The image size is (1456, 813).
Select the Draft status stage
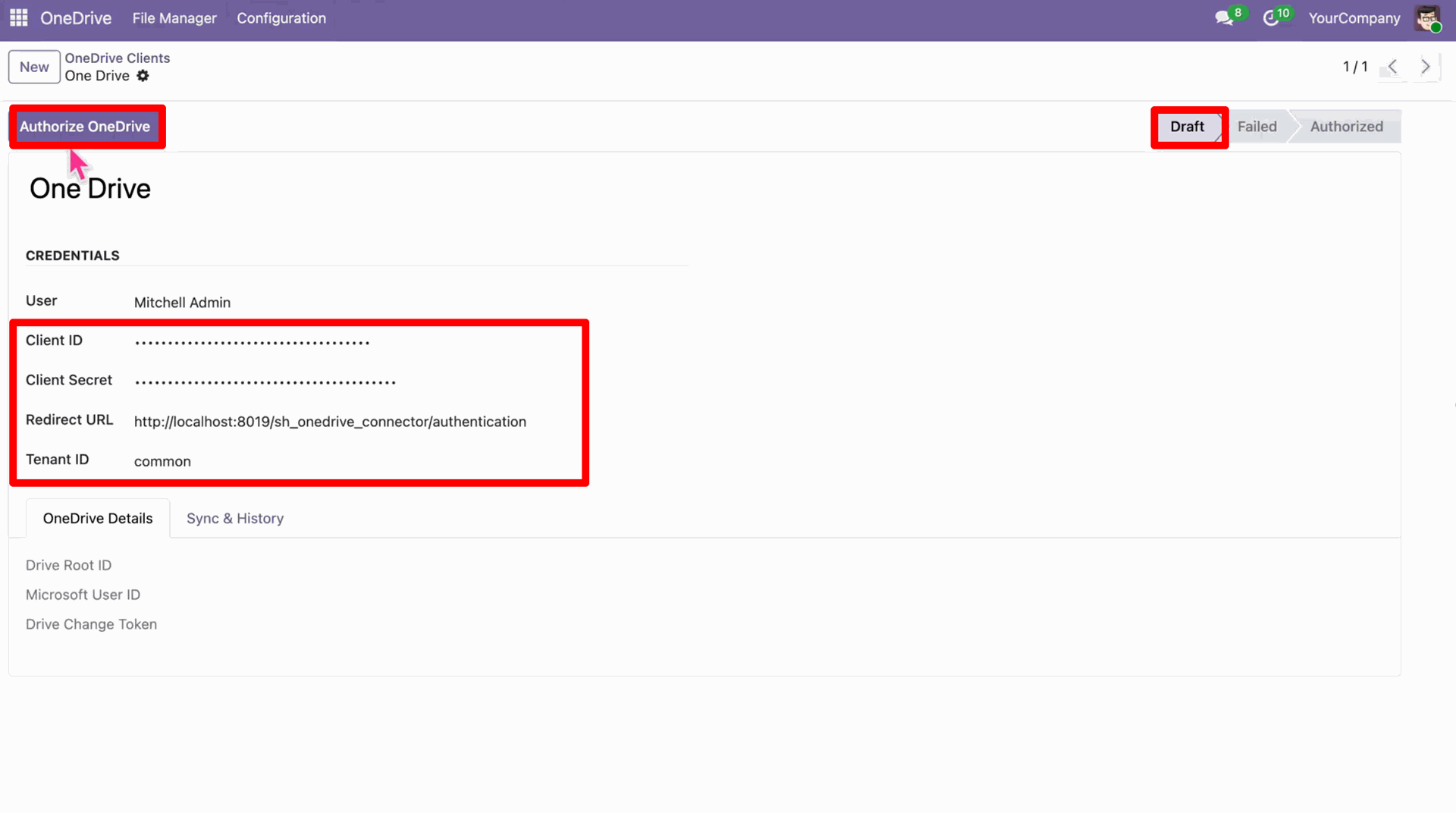[1188, 127]
